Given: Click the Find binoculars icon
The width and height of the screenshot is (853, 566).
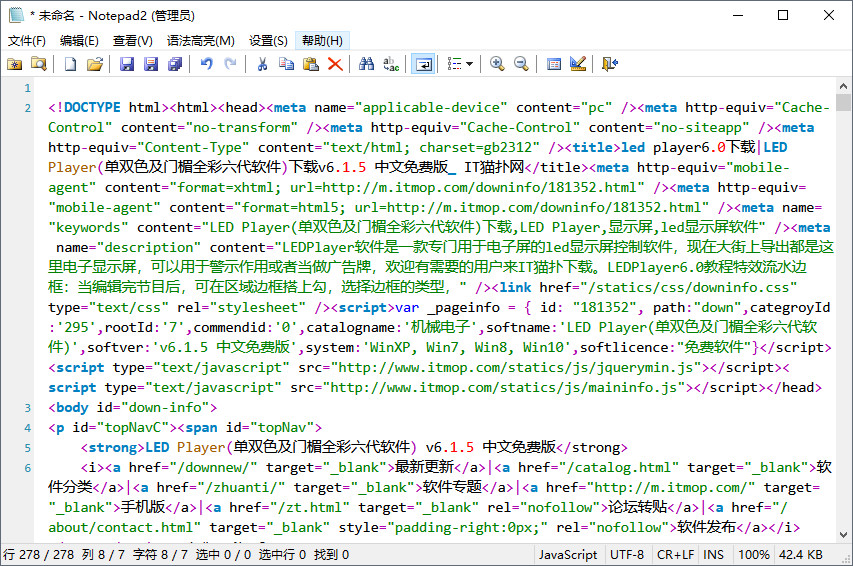Looking at the screenshot, I should pos(367,64).
